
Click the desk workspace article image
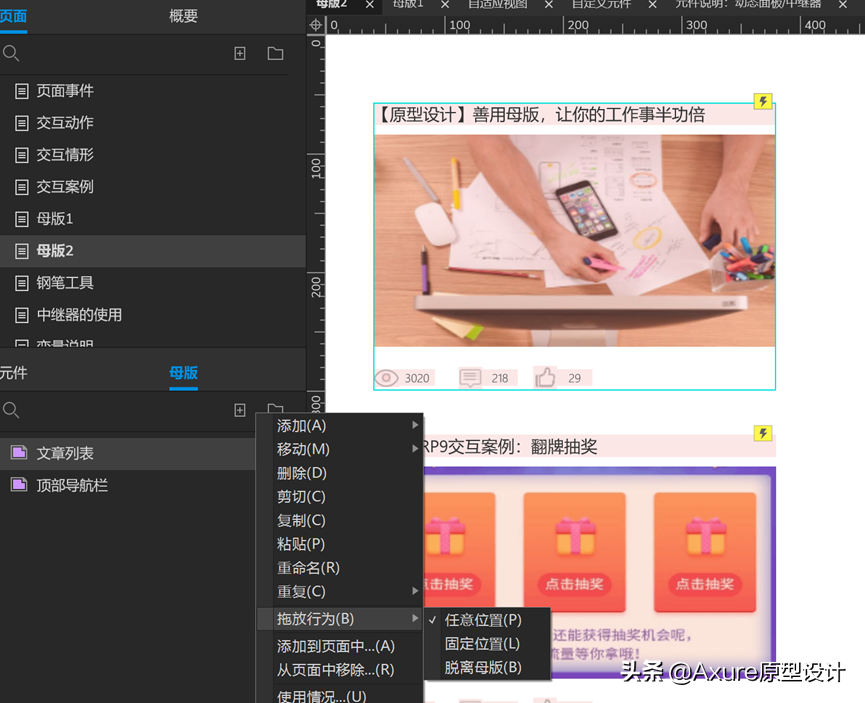tap(574, 241)
